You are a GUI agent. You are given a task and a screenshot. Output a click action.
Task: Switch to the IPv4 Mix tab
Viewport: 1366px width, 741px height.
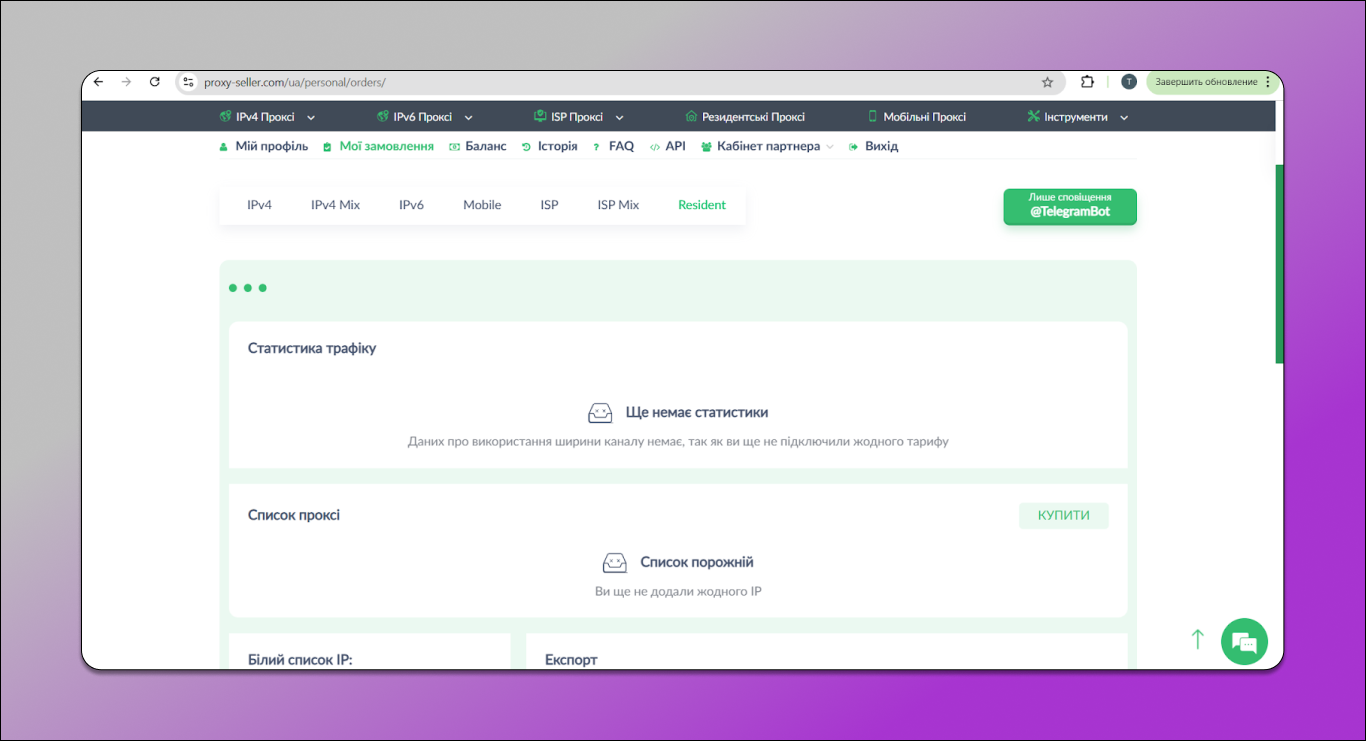pyautogui.click(x=336, y=205)
